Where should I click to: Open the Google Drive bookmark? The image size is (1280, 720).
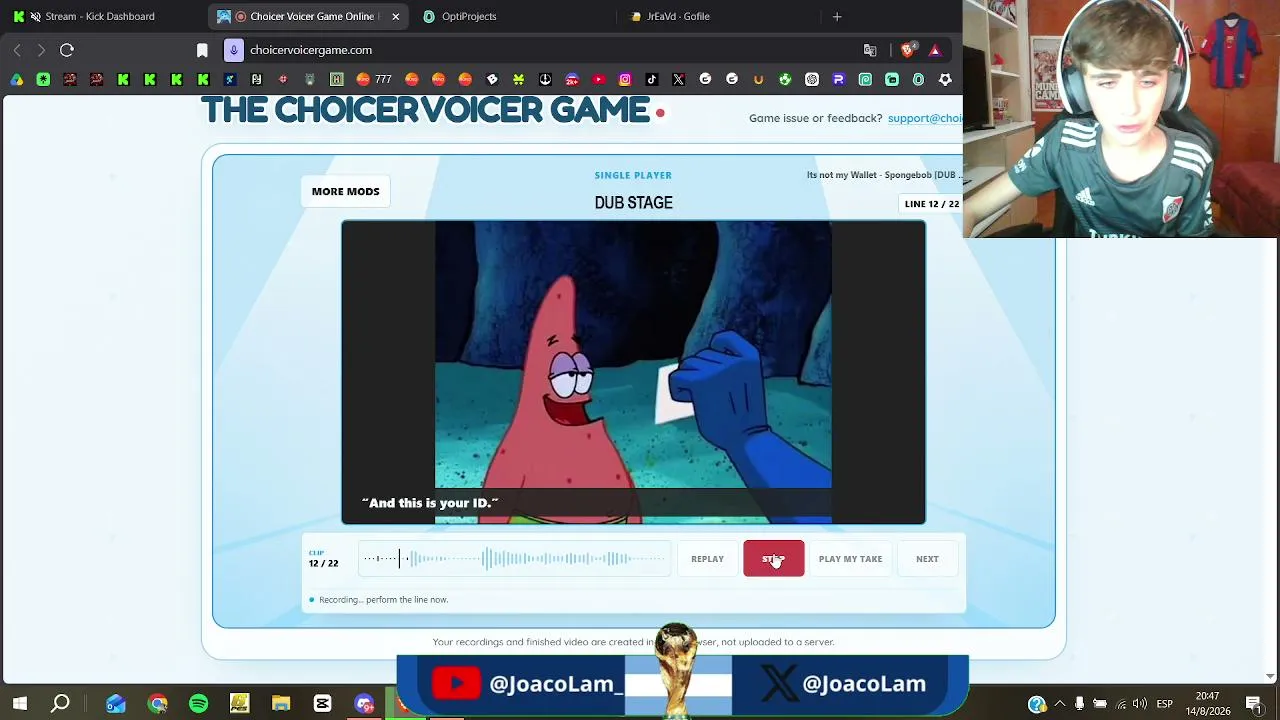17,80
